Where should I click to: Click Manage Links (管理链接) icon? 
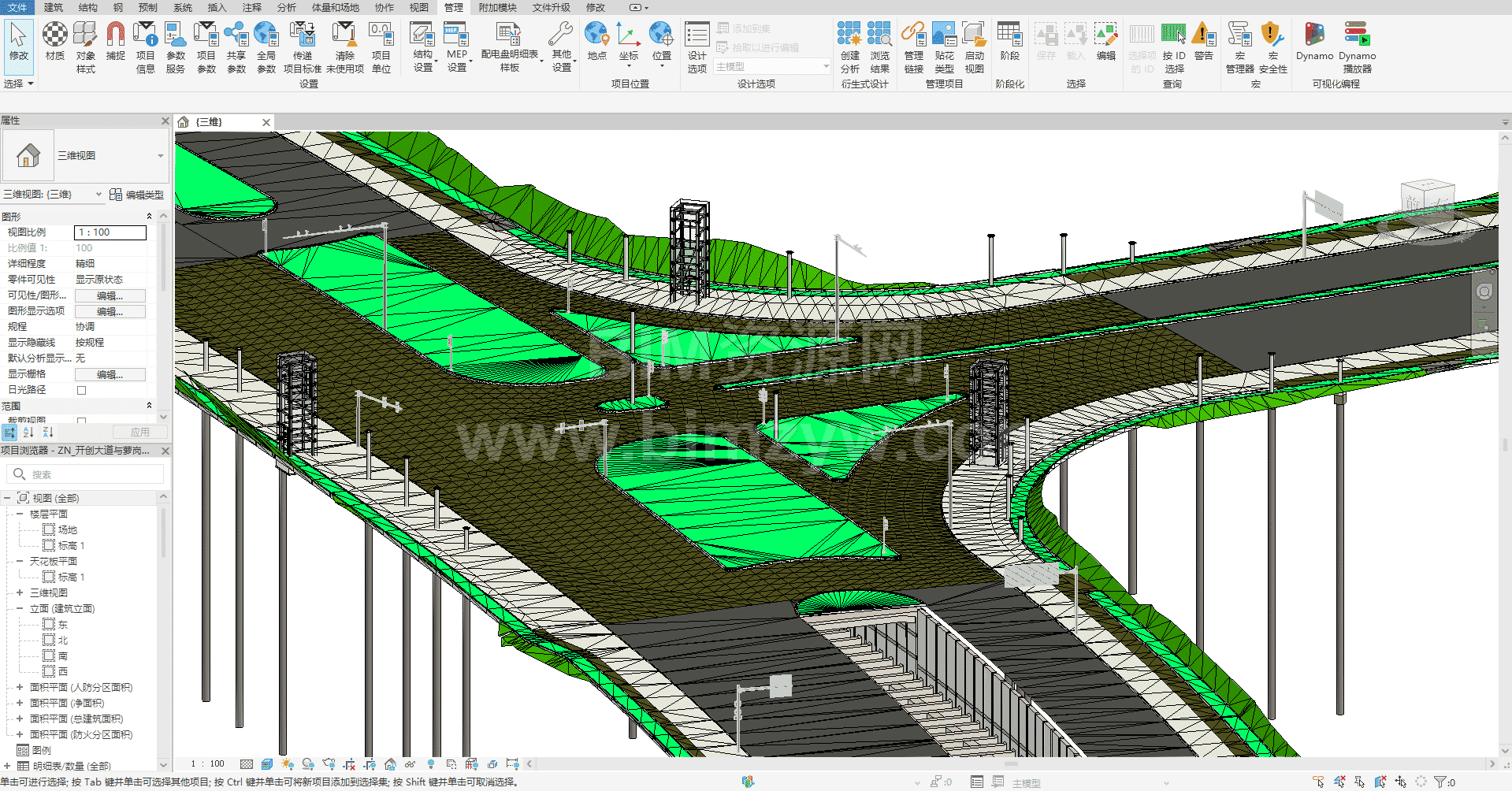[913, 47]
